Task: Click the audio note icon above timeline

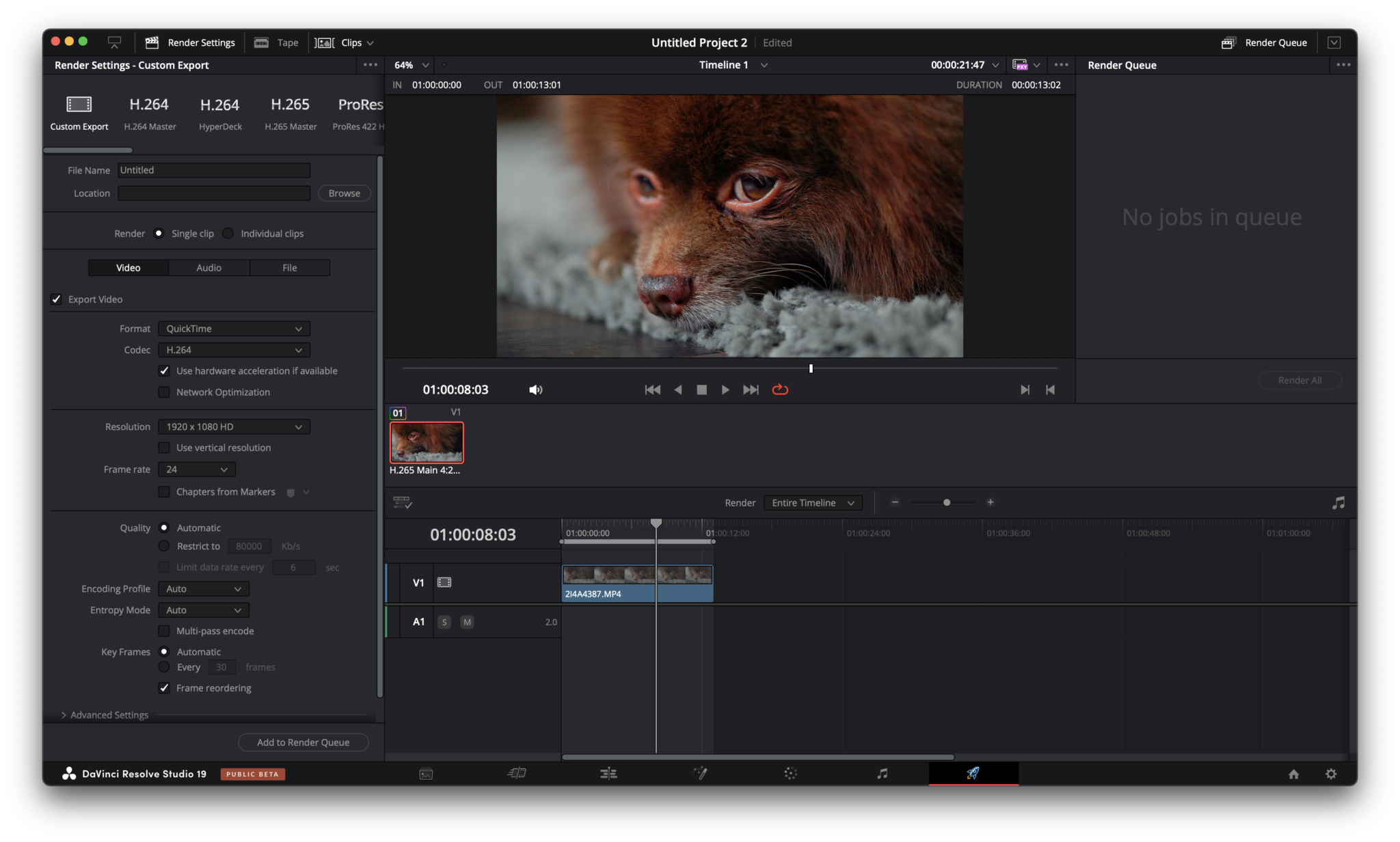Action: (x=1338, y=503)
